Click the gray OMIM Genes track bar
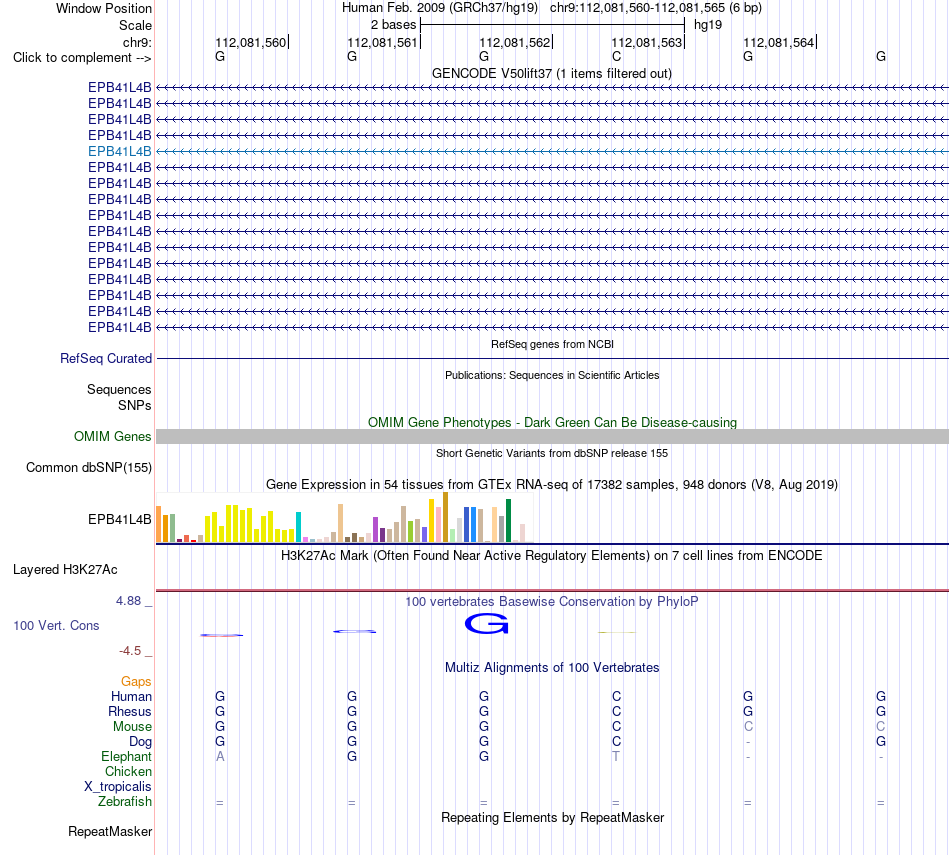950x855 pixels. click(552, 436)
